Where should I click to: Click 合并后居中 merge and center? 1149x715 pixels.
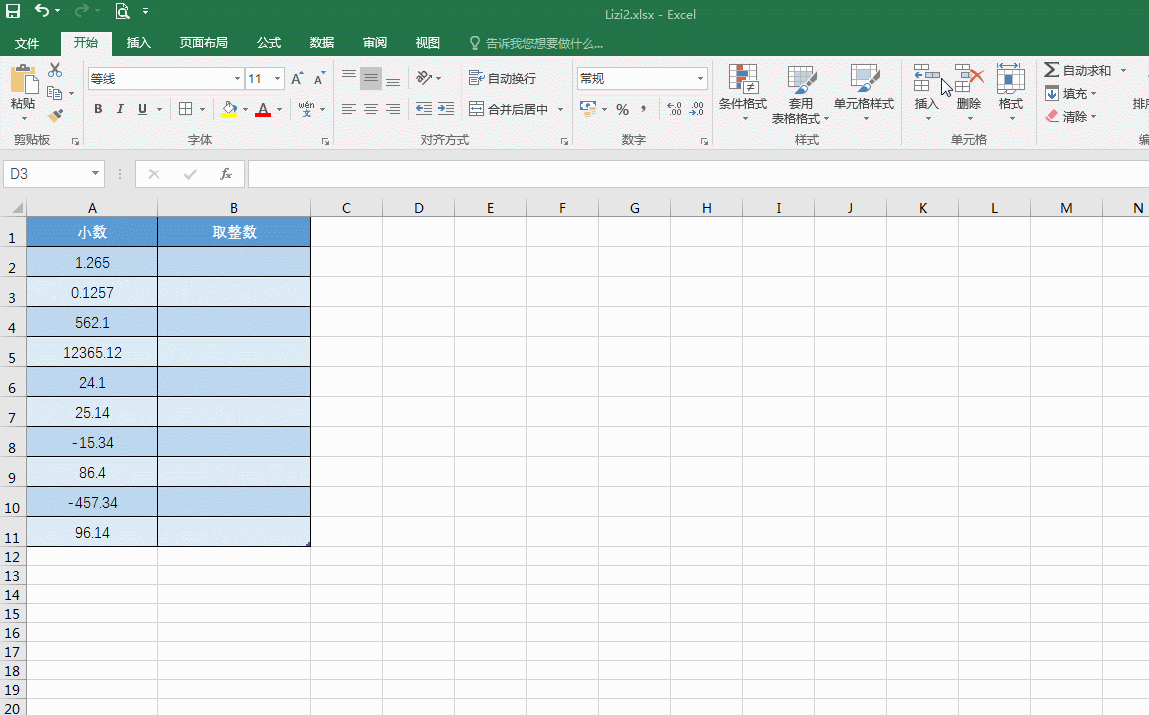[x=509, y=109]
